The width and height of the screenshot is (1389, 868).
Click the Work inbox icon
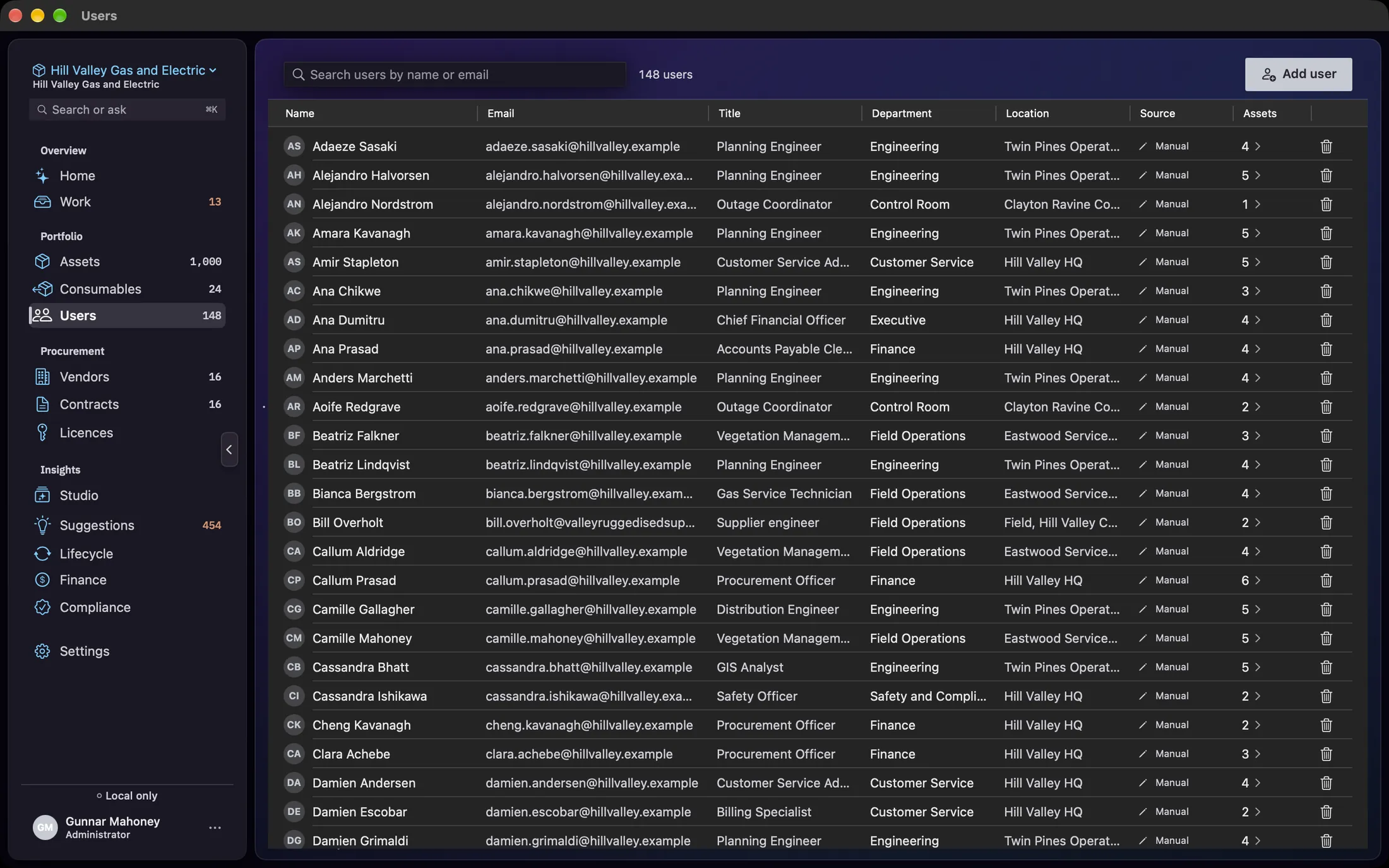42,202
